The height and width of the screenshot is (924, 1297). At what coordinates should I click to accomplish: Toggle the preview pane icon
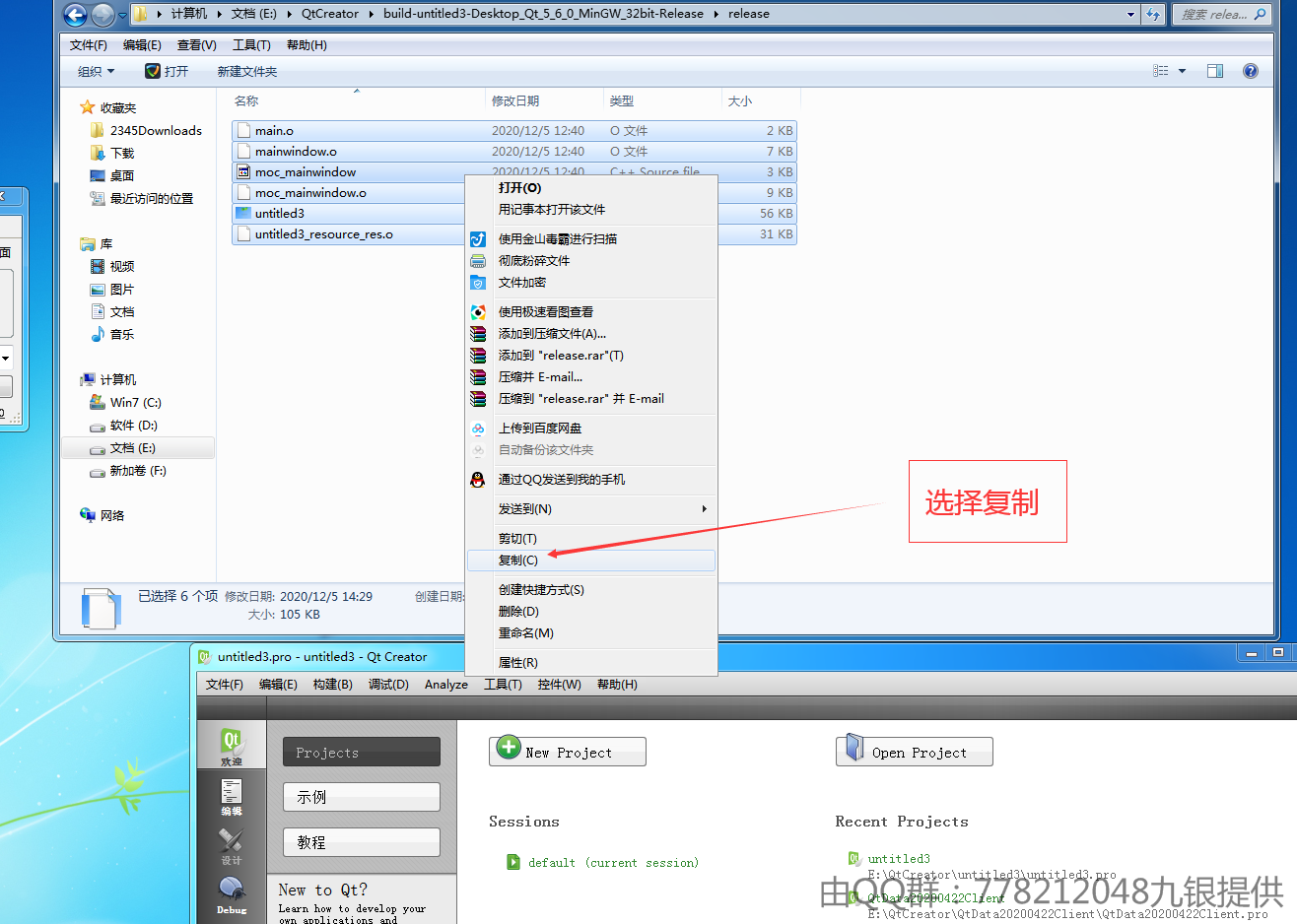pos(1215,71)
